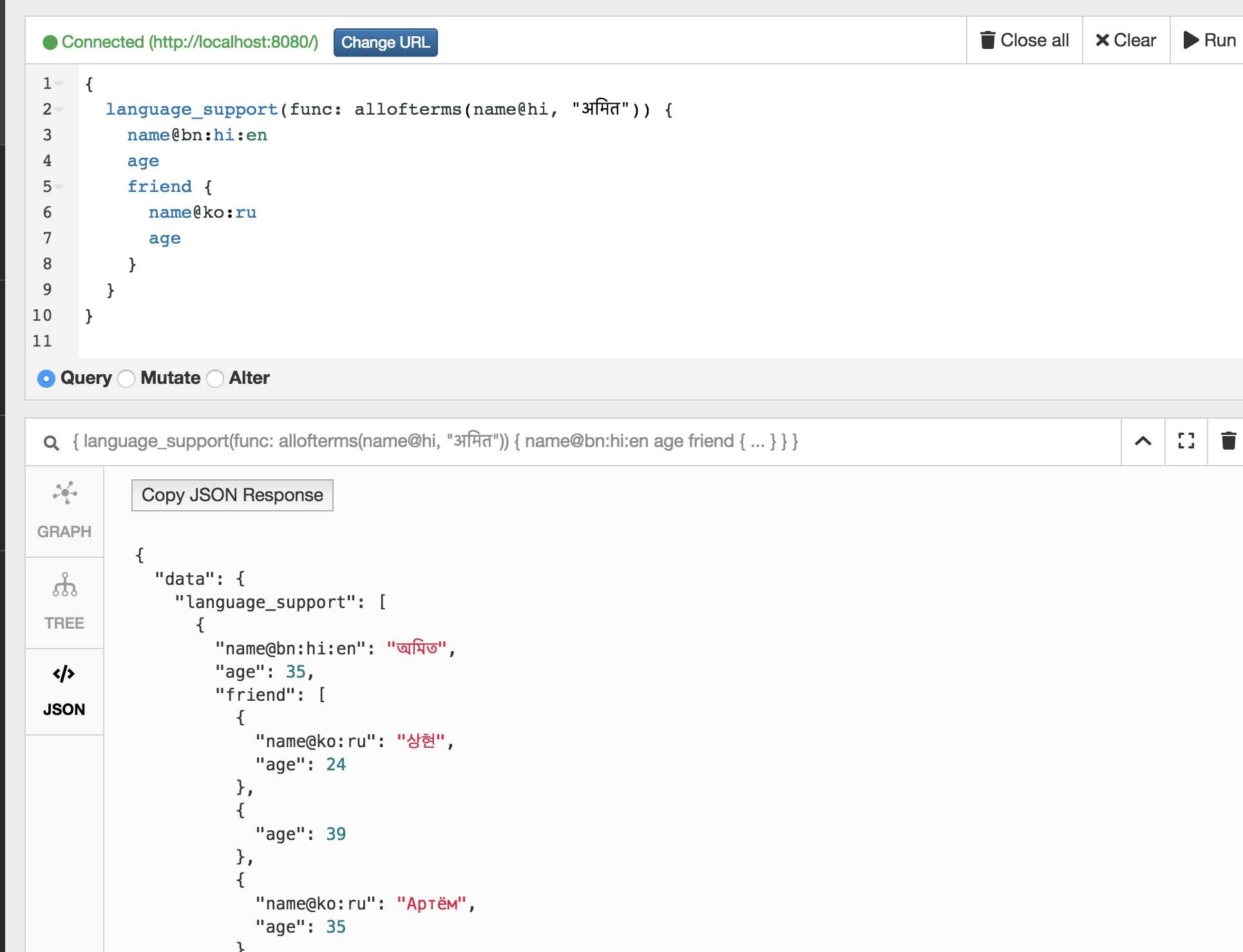Fold the friend block at line 5
Screen dimensions: 1243x952
click(x=59, y=187)
